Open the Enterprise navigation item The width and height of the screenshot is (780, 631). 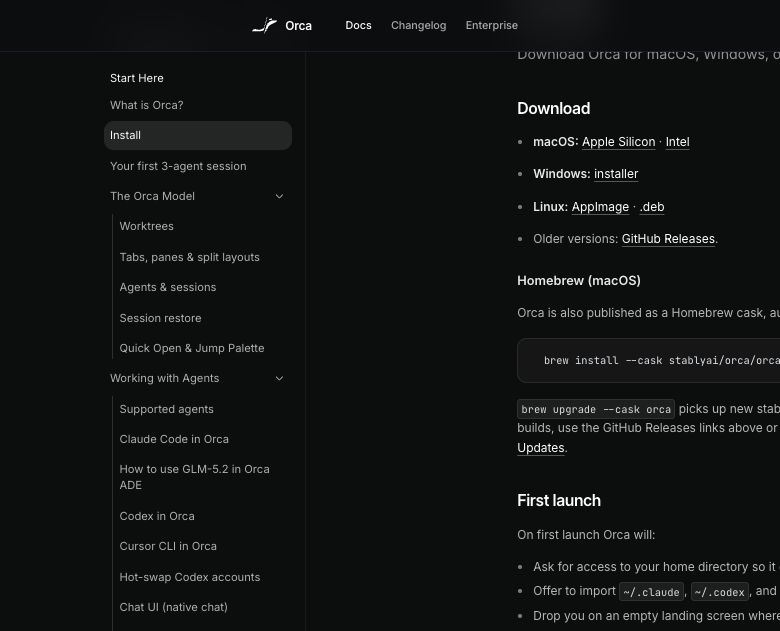(491, 25)
